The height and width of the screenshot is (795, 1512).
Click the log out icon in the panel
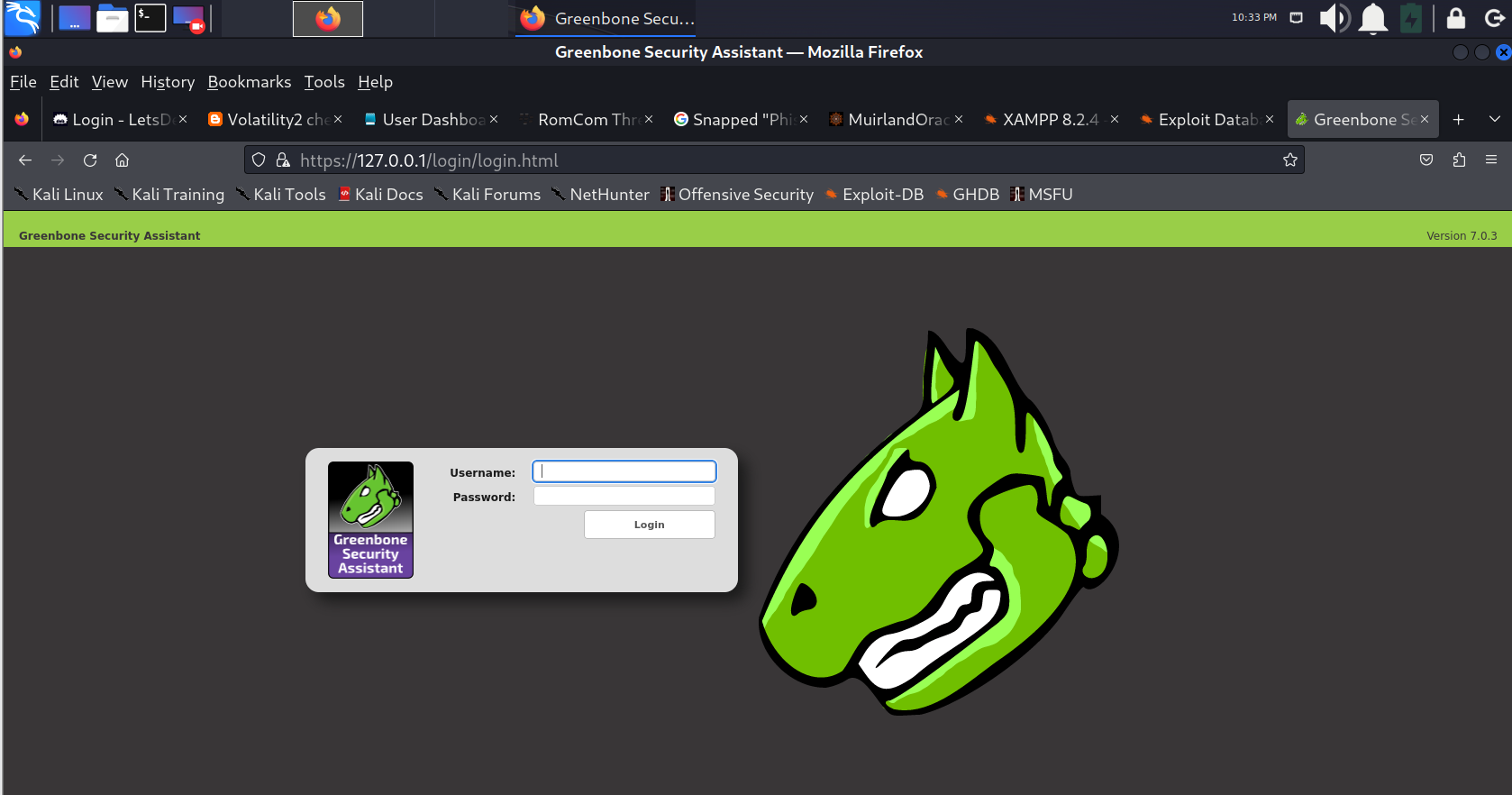pos(1494,18)
